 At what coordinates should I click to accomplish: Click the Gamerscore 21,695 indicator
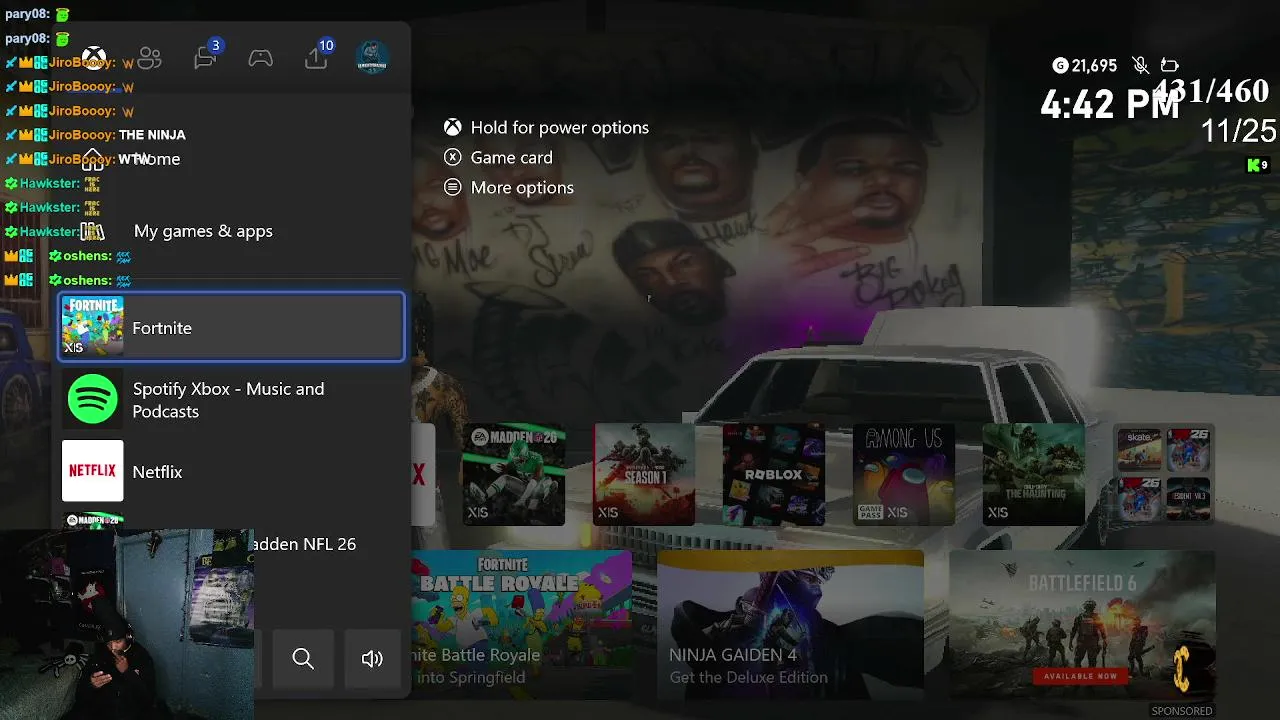(x=1084, y=66)
